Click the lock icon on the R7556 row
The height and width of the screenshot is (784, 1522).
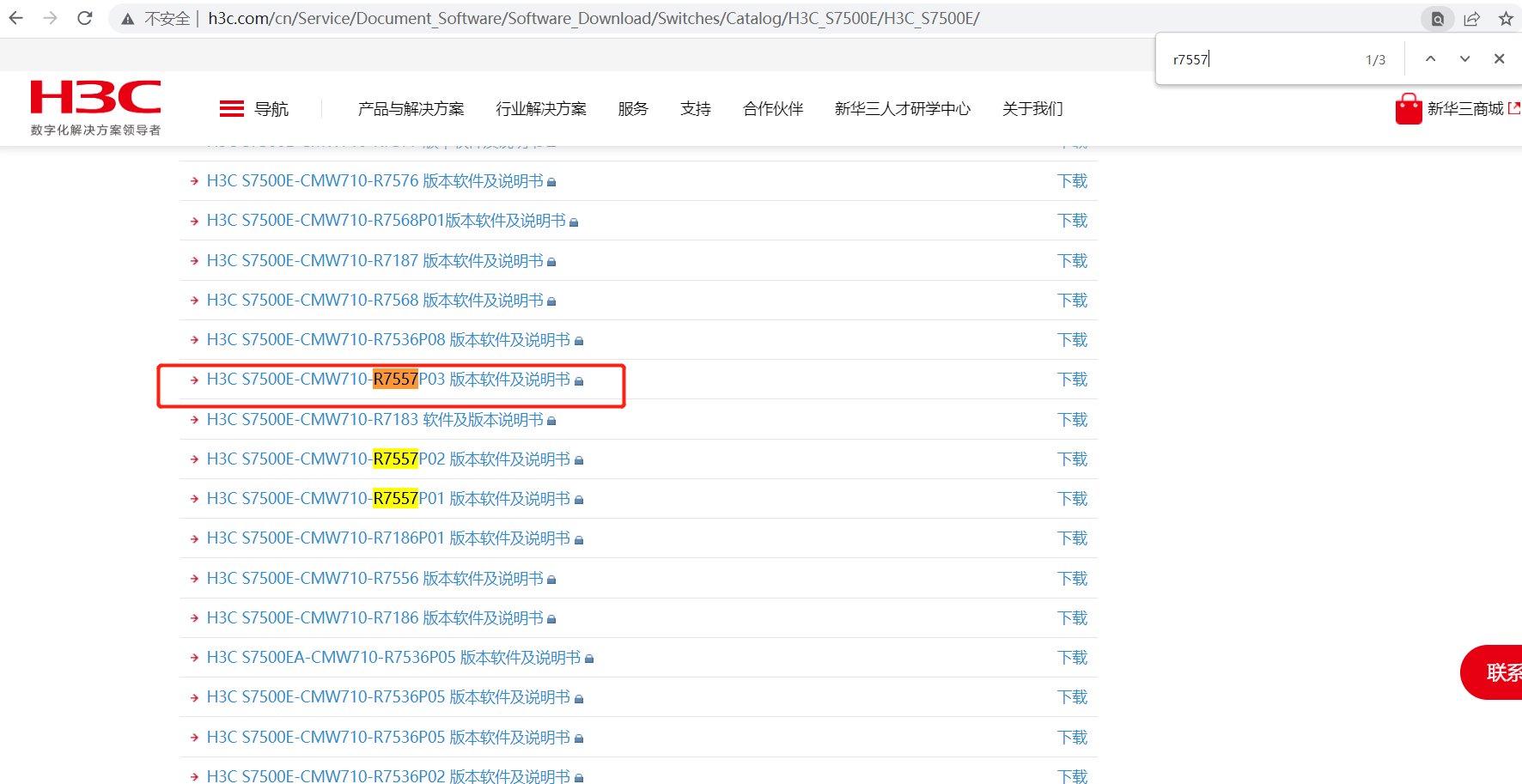(x=551, y=580)
